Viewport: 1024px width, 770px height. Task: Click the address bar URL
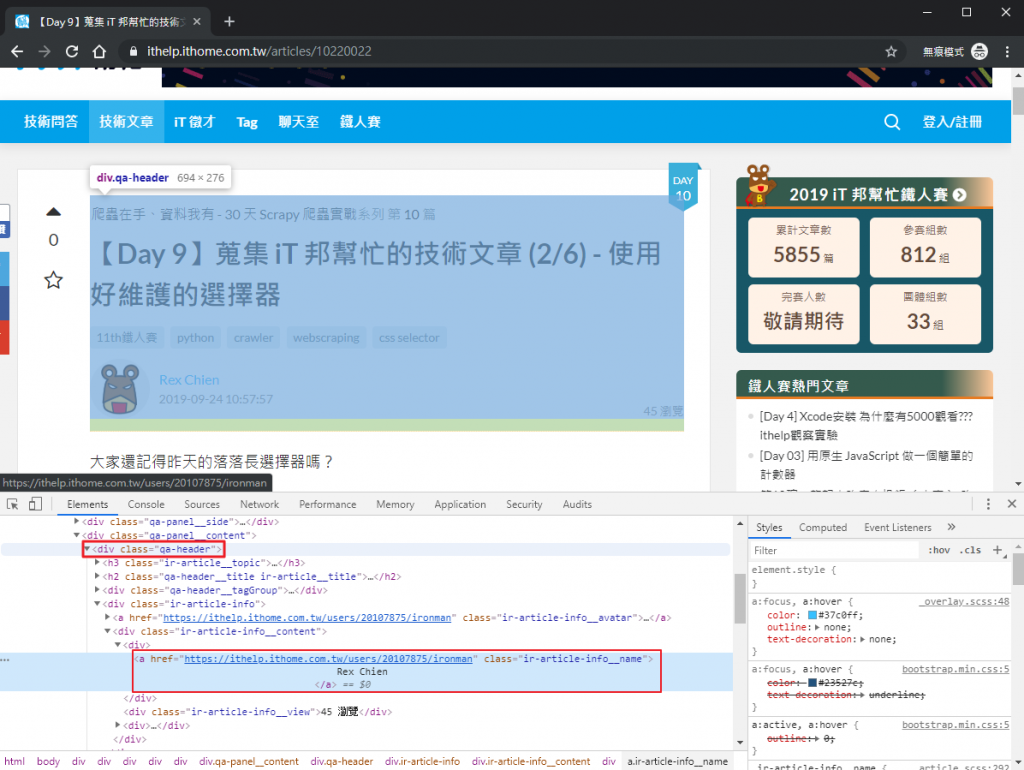point(259,52)
